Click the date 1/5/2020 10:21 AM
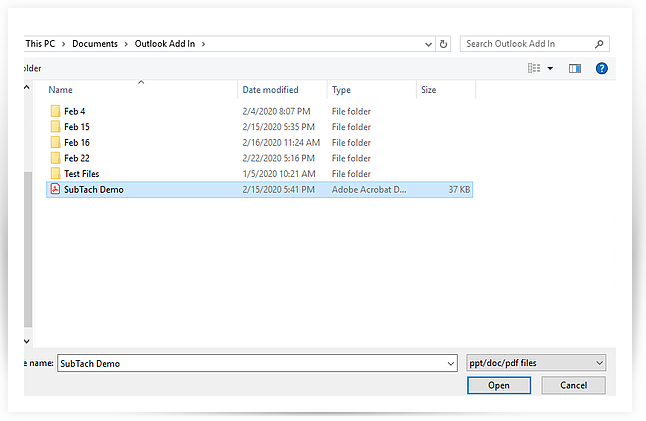 [279, 174]
